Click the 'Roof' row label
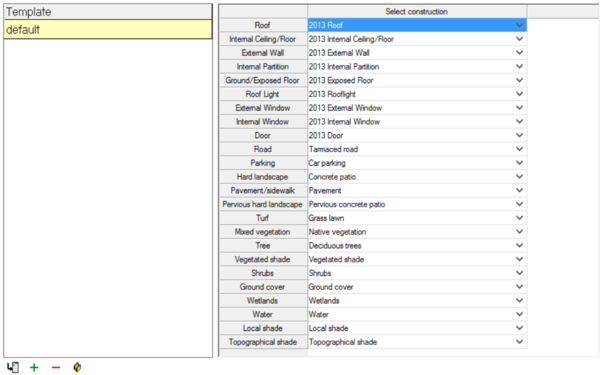Image resolution: width=602 pixels, height=375 pixels. coord(263,25)
